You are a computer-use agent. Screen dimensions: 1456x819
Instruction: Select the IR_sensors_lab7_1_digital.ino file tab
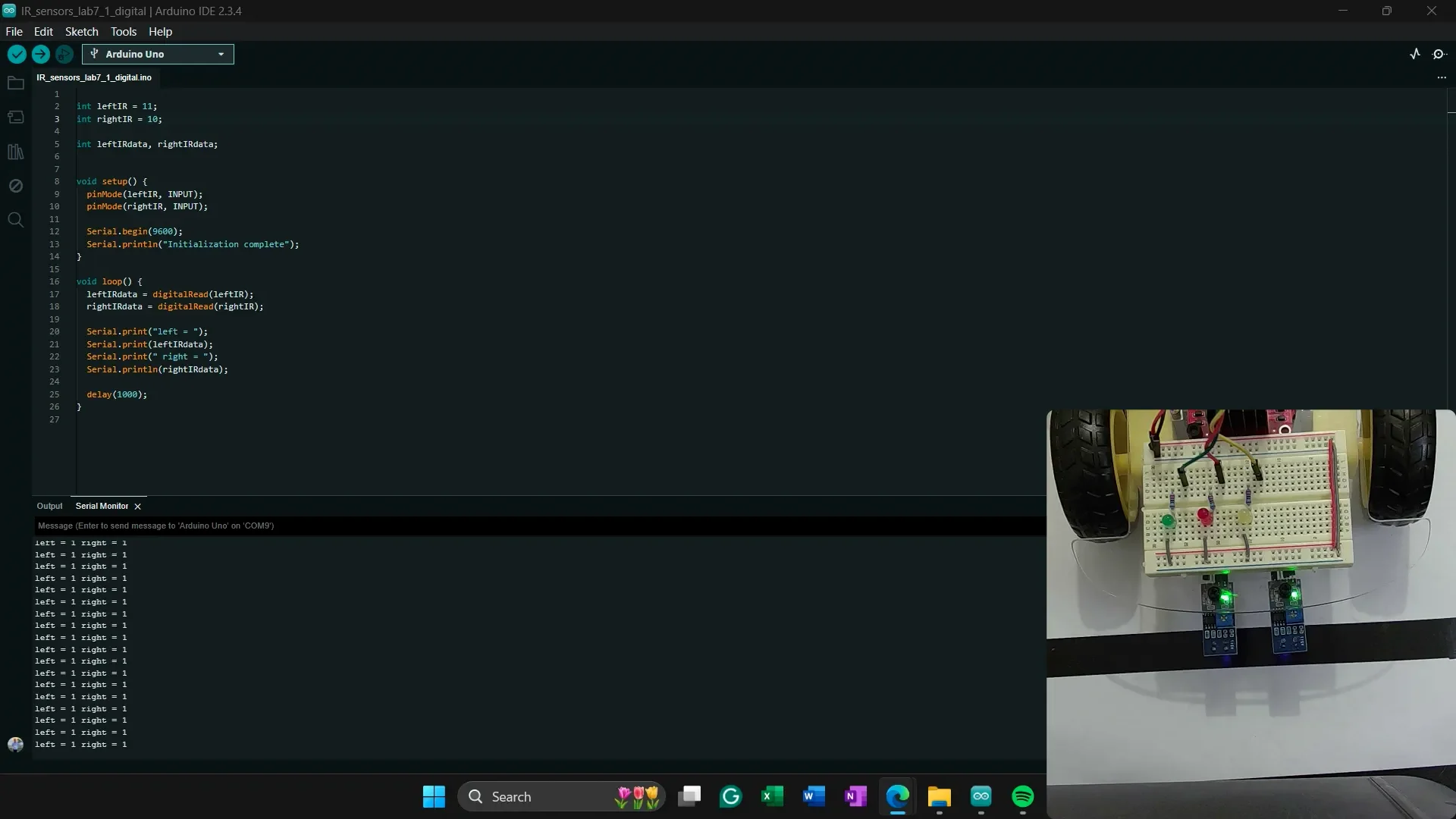pyautogui.click(x=94, y=77)
